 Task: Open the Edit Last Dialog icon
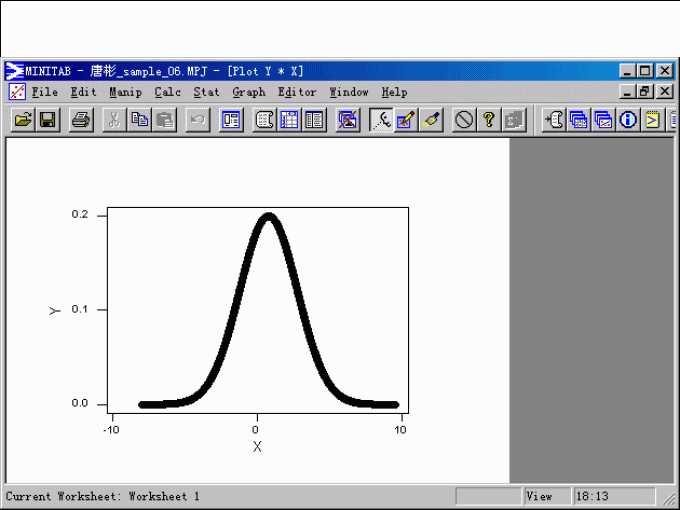[x=231, y=120]
